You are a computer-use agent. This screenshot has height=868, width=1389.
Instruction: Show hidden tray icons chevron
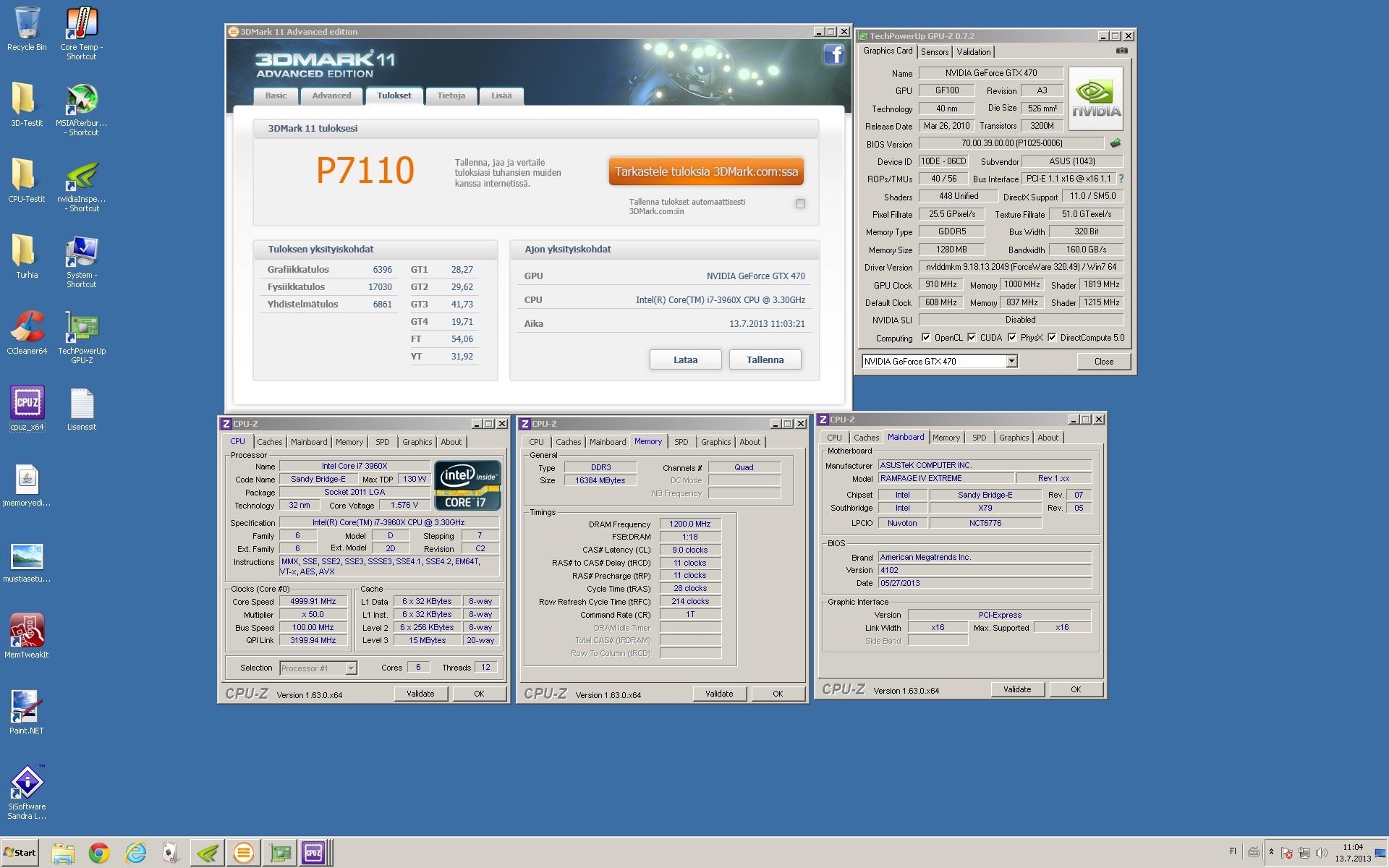1271,852
